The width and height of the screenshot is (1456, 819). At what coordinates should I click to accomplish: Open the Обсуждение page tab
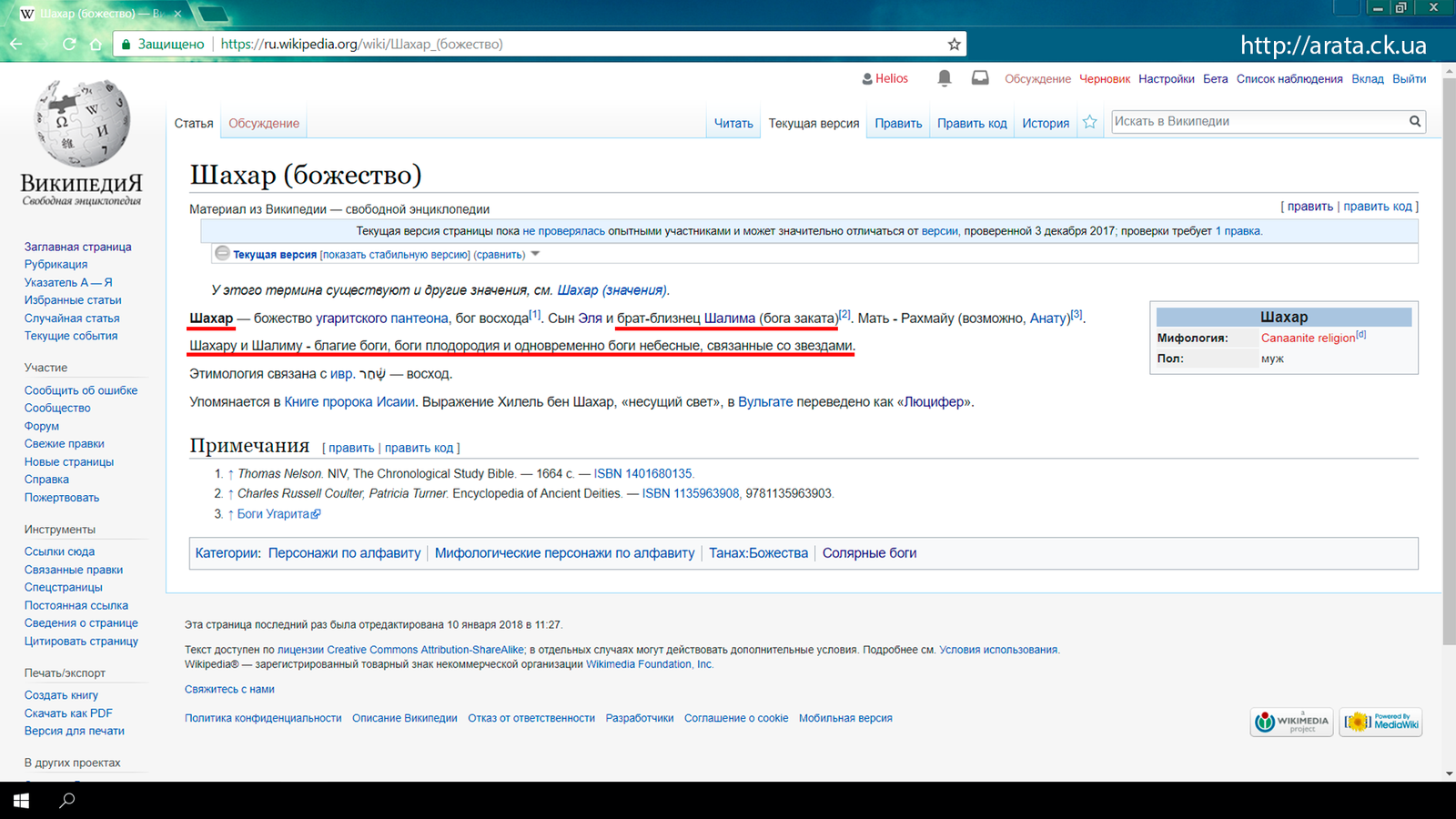click(264, 124)
